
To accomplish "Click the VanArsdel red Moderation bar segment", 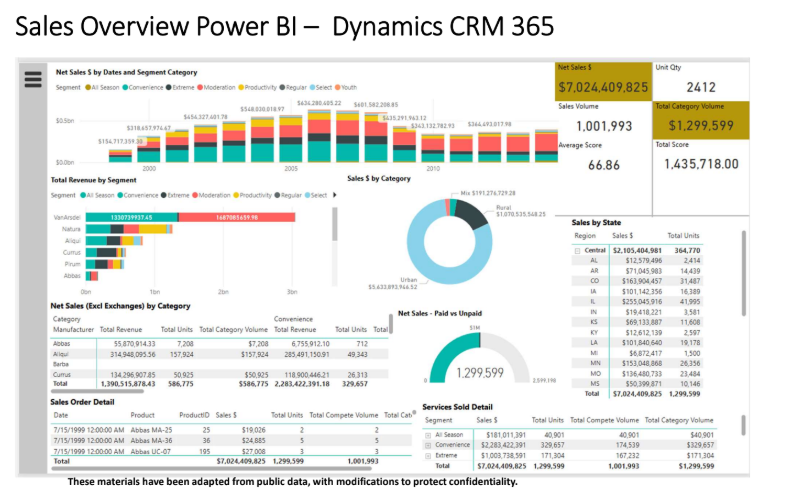I will 237,216.
